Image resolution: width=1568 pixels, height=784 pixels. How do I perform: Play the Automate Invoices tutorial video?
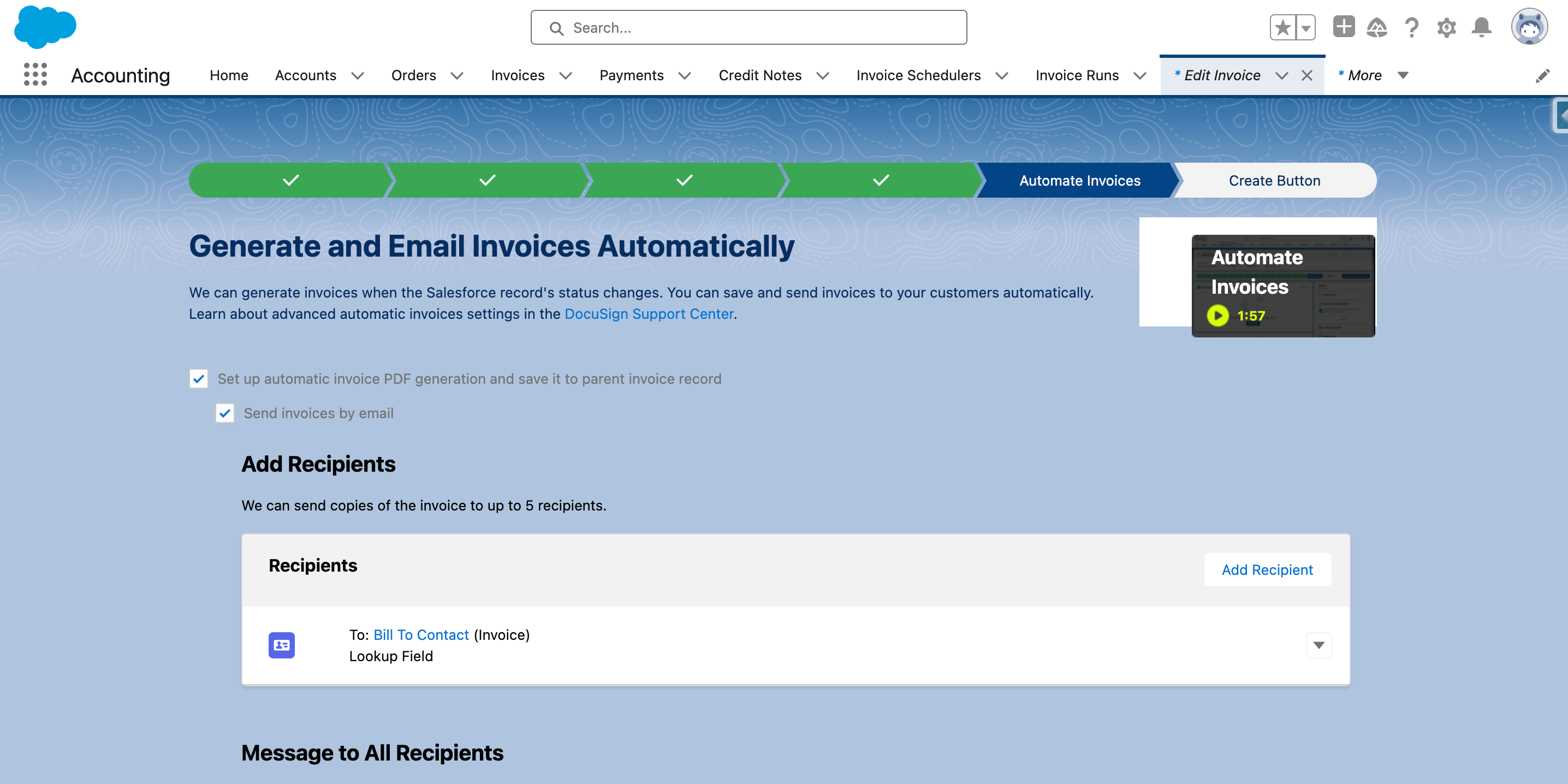point(1219,316)
